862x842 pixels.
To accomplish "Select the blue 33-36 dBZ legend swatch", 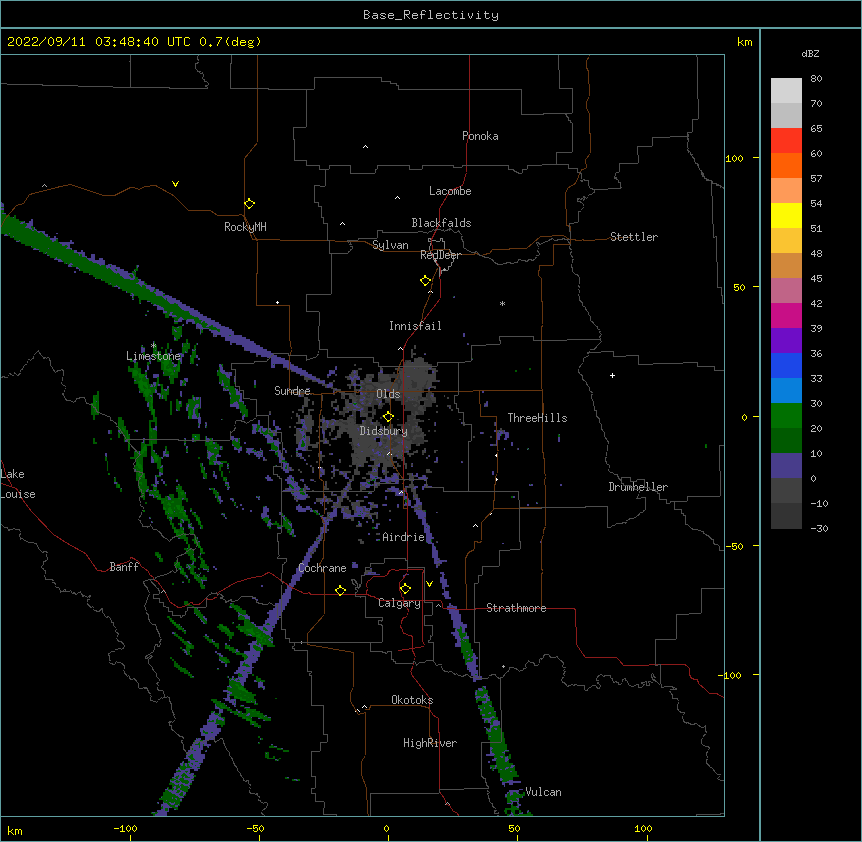I will point(786,365).
